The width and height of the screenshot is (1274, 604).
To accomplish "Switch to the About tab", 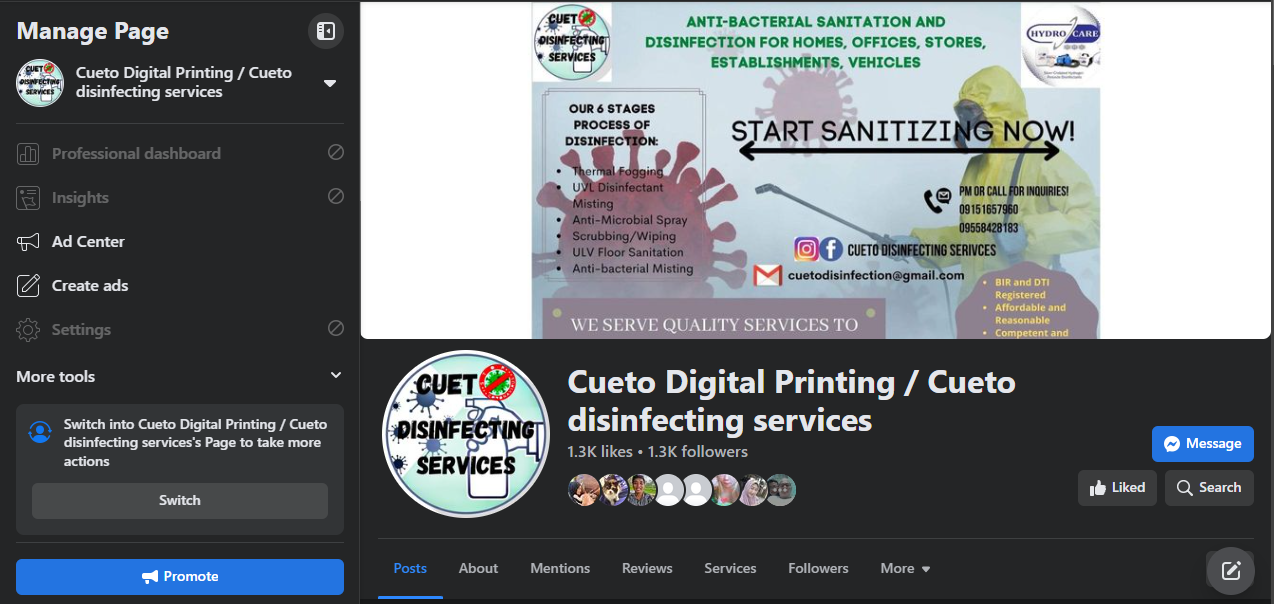I will click(478, 568).
